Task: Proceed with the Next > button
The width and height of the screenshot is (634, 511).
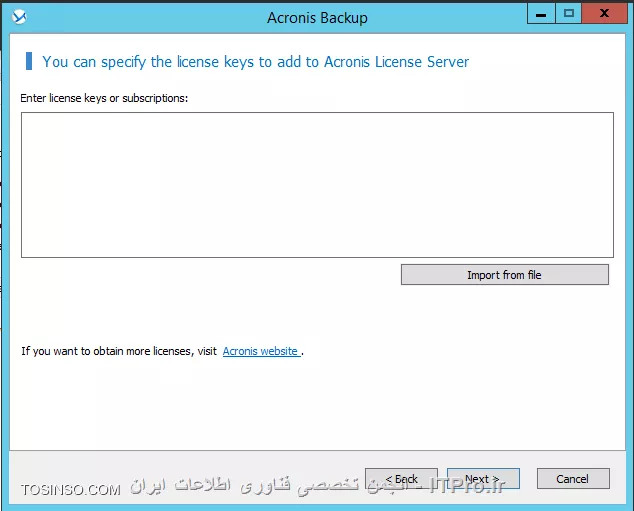Action: coord(483,479)
